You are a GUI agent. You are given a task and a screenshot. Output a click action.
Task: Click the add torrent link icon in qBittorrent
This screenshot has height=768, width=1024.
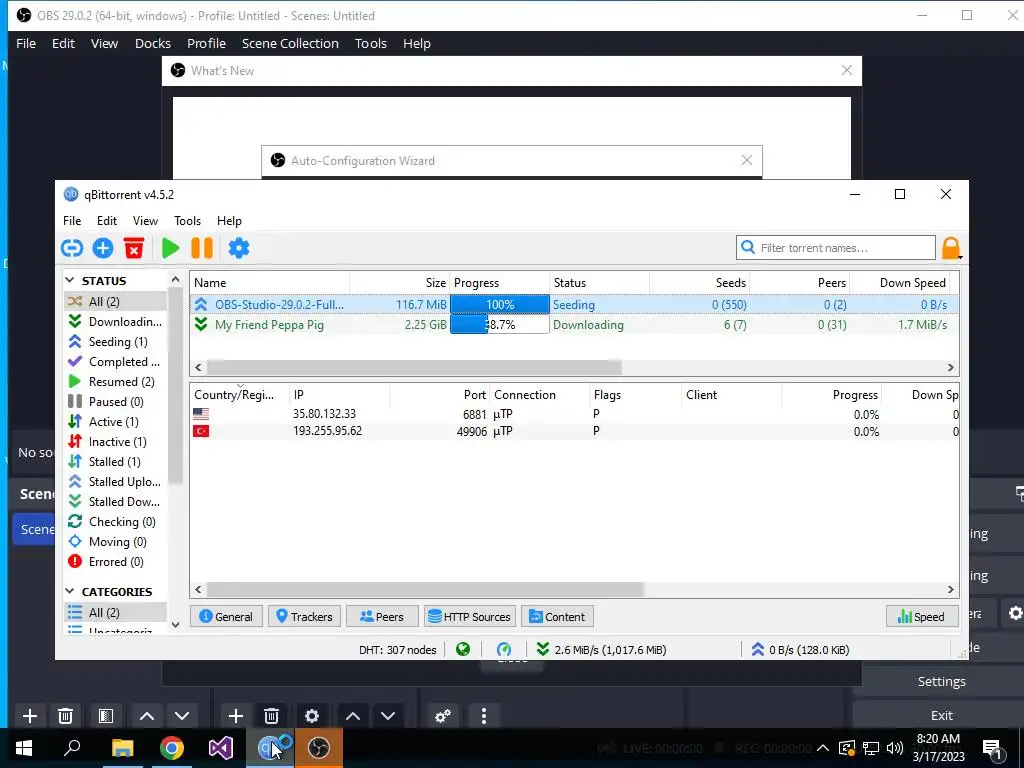point(72,248)
